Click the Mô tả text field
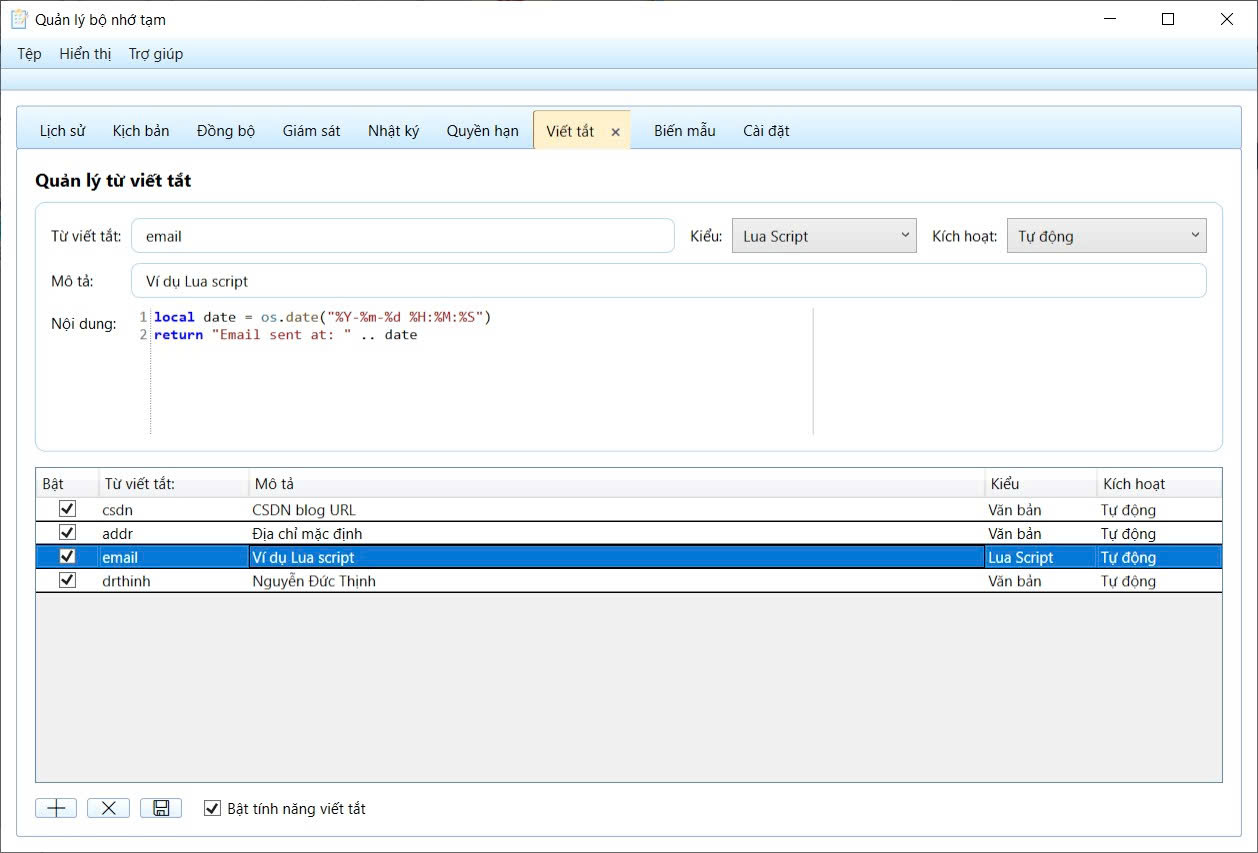Screen dimensions: 1258x853 coord(668,281)
